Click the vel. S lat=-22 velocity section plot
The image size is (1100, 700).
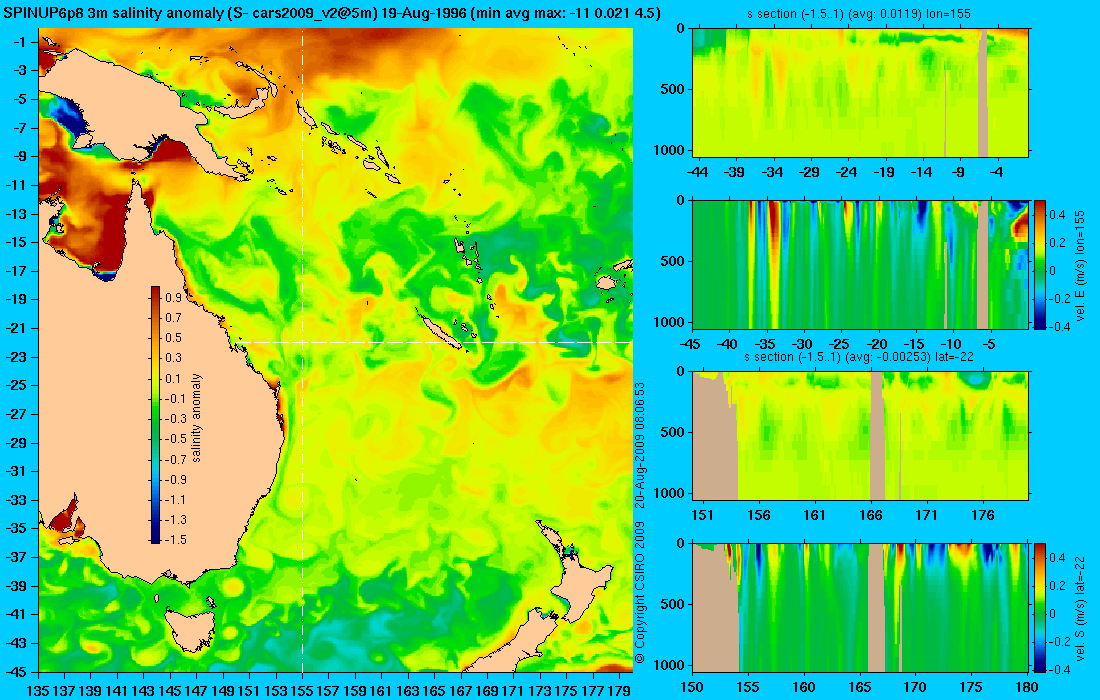(860, 607)
